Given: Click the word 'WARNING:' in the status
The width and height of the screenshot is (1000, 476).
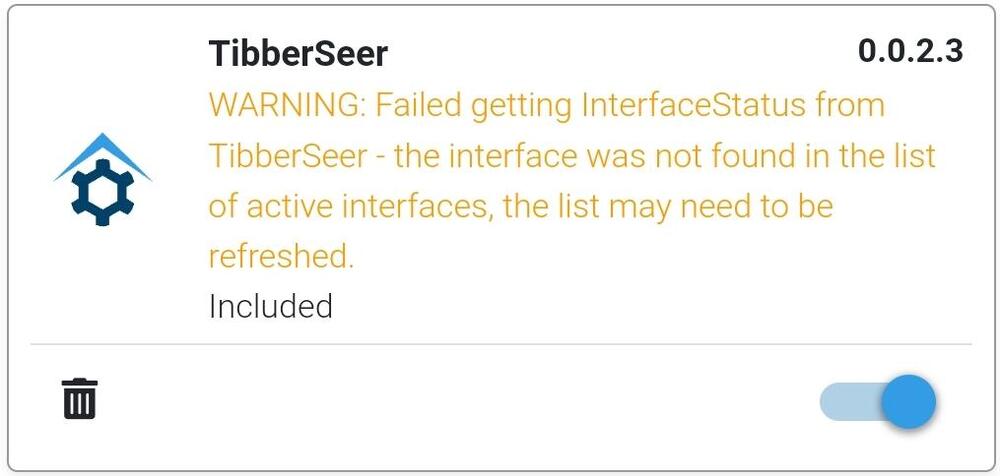Looking at the screenshot, I should [x=286, y=105].
